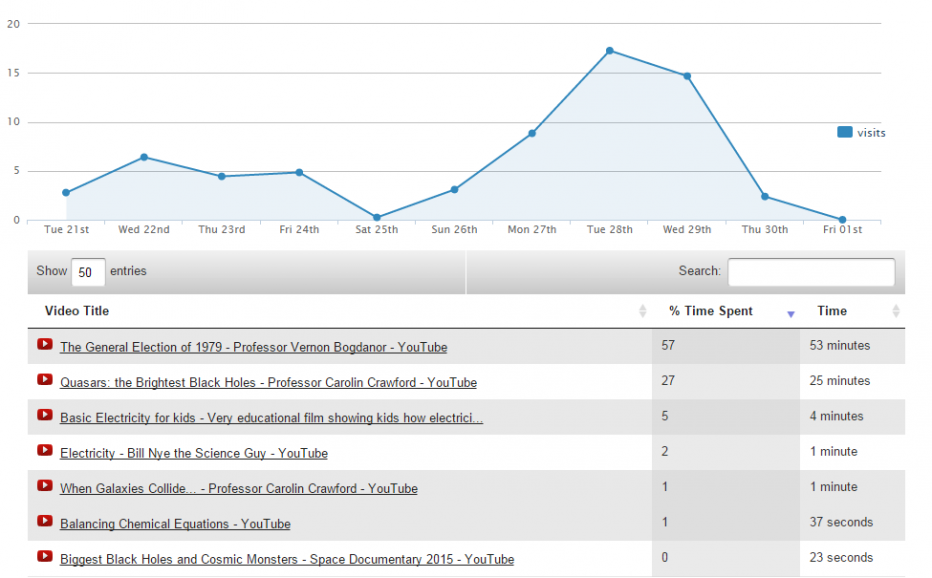
Task: Click YouTube icon beside Balancing Chemical Equations
Action: (x=45, y=521)
